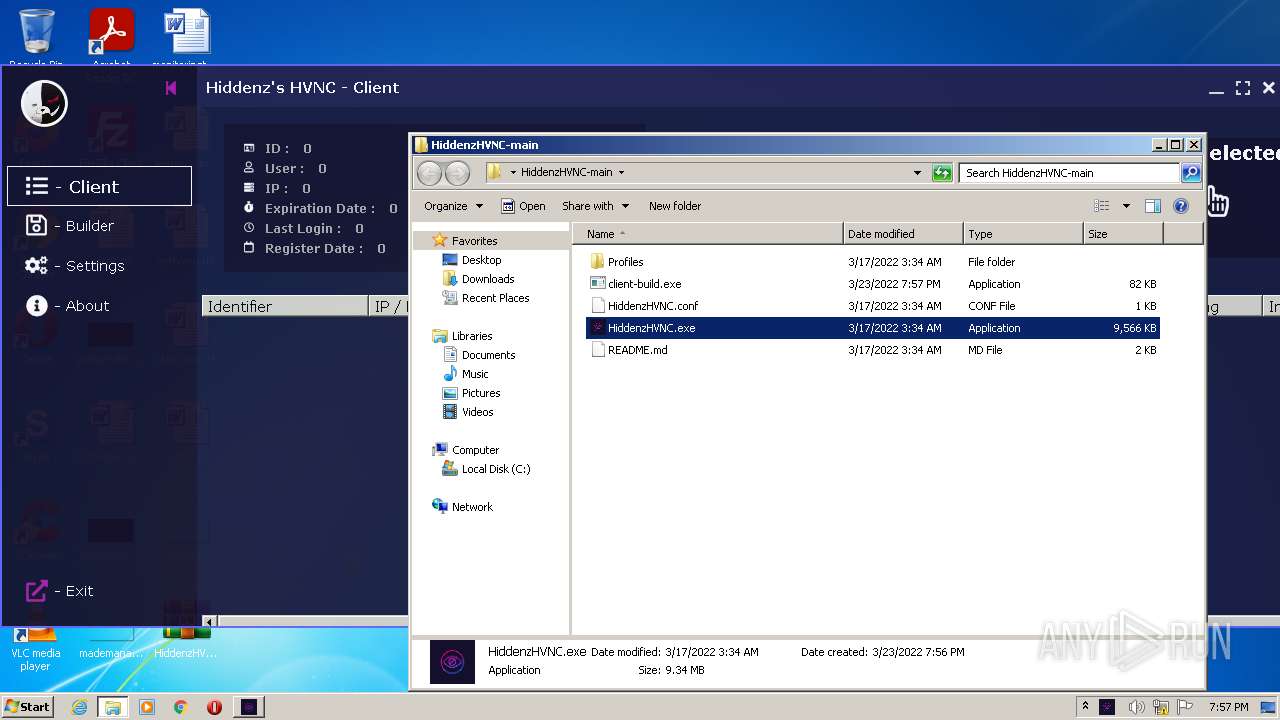
Task: Open Windows Media Player from the taskbar
Action: [x=147, y=707]
